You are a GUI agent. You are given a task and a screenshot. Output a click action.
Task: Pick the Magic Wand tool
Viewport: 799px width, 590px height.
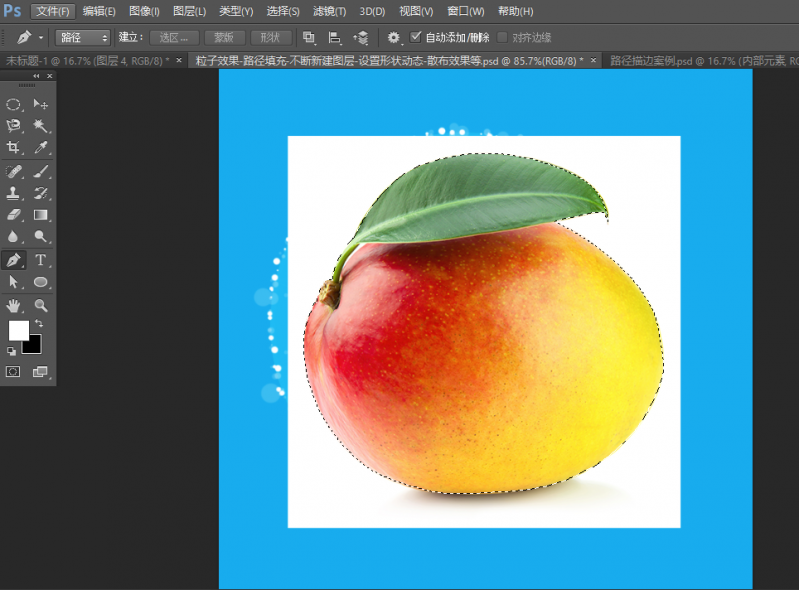point(41,126)
